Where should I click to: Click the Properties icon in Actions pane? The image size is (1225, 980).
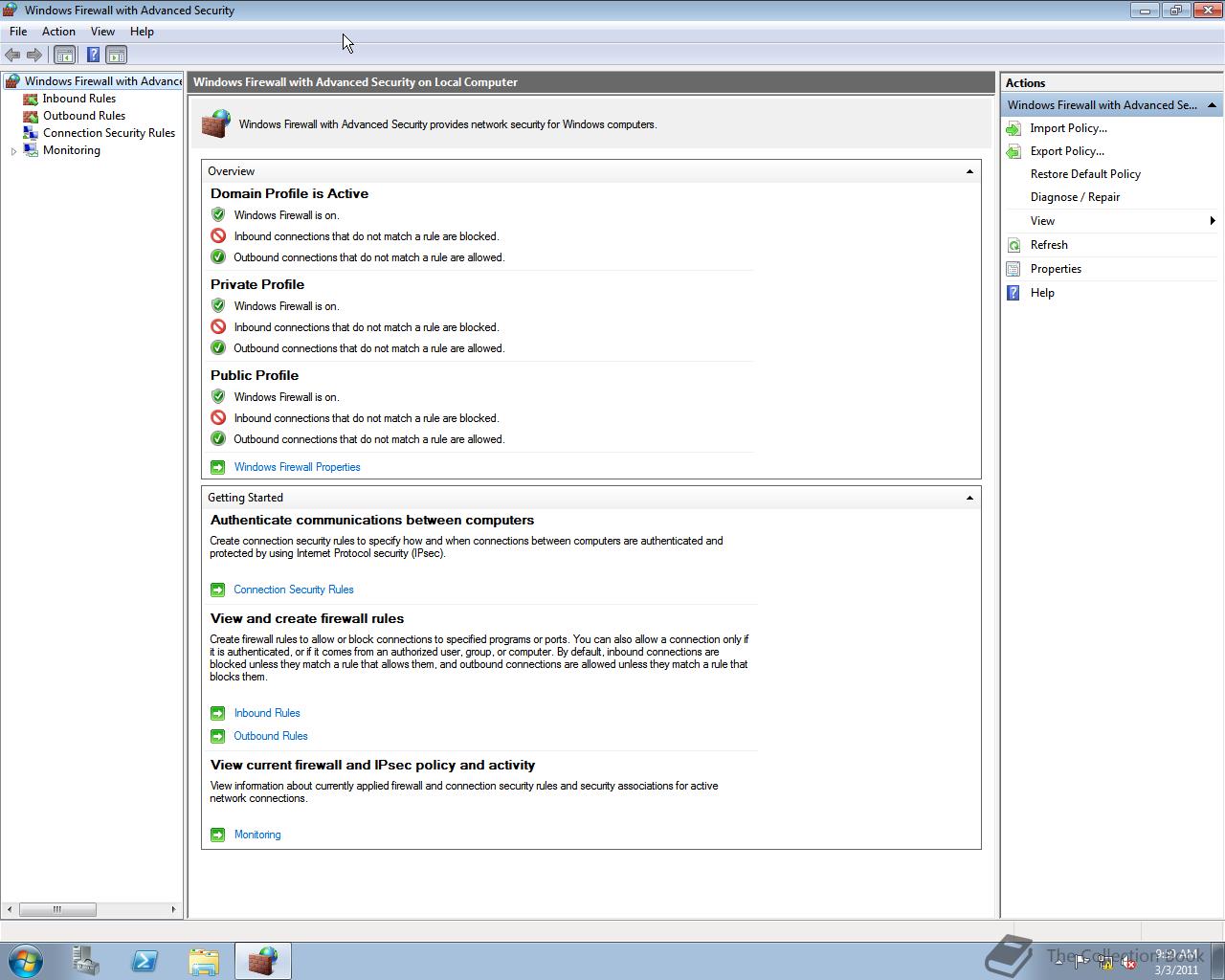tap(1013, 269)
